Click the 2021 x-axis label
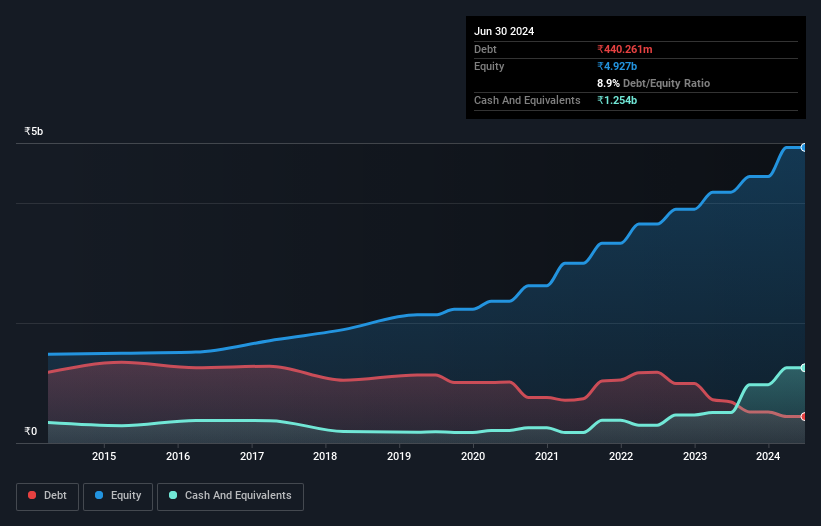Image resolution: width=821 pixels, height=526 pixels. 547,456
